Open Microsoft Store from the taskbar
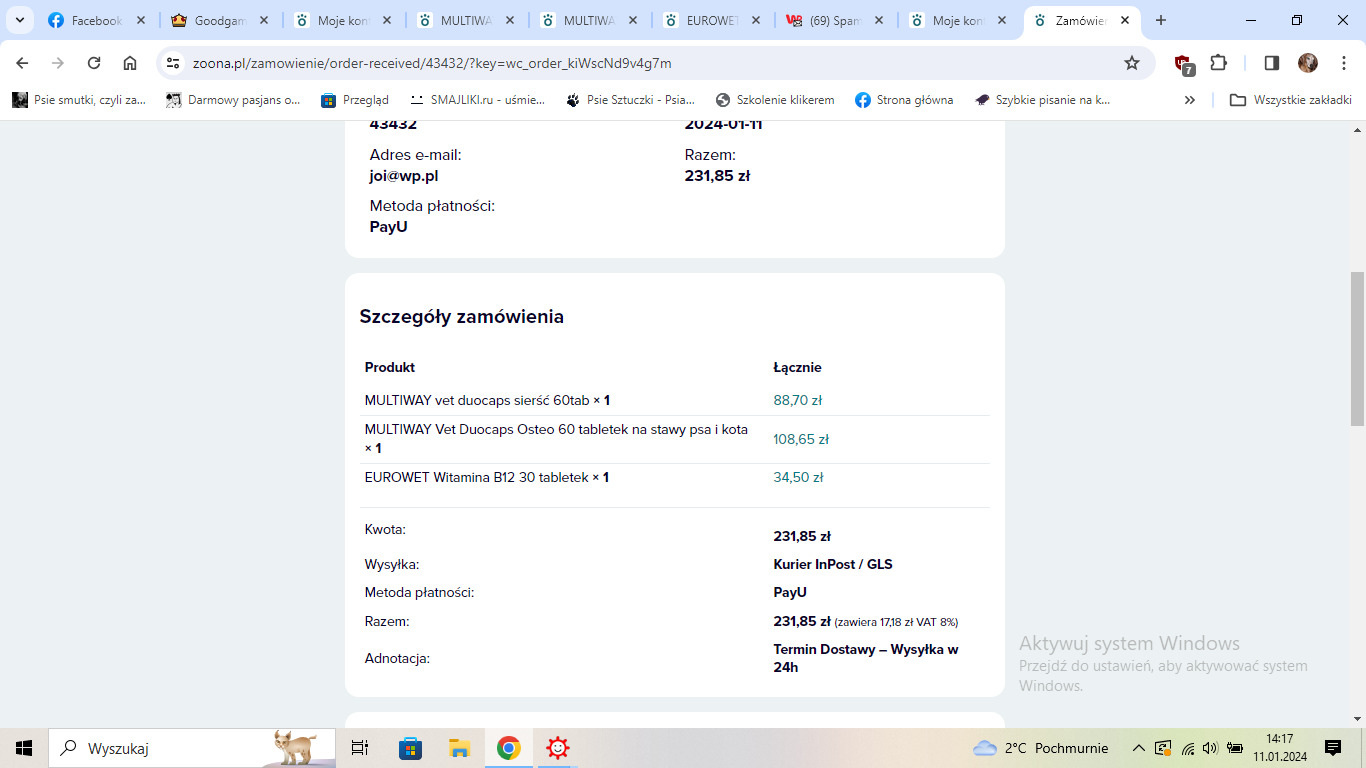The width and height of the screenshot is (1366, 768). (x=410, y=748)
